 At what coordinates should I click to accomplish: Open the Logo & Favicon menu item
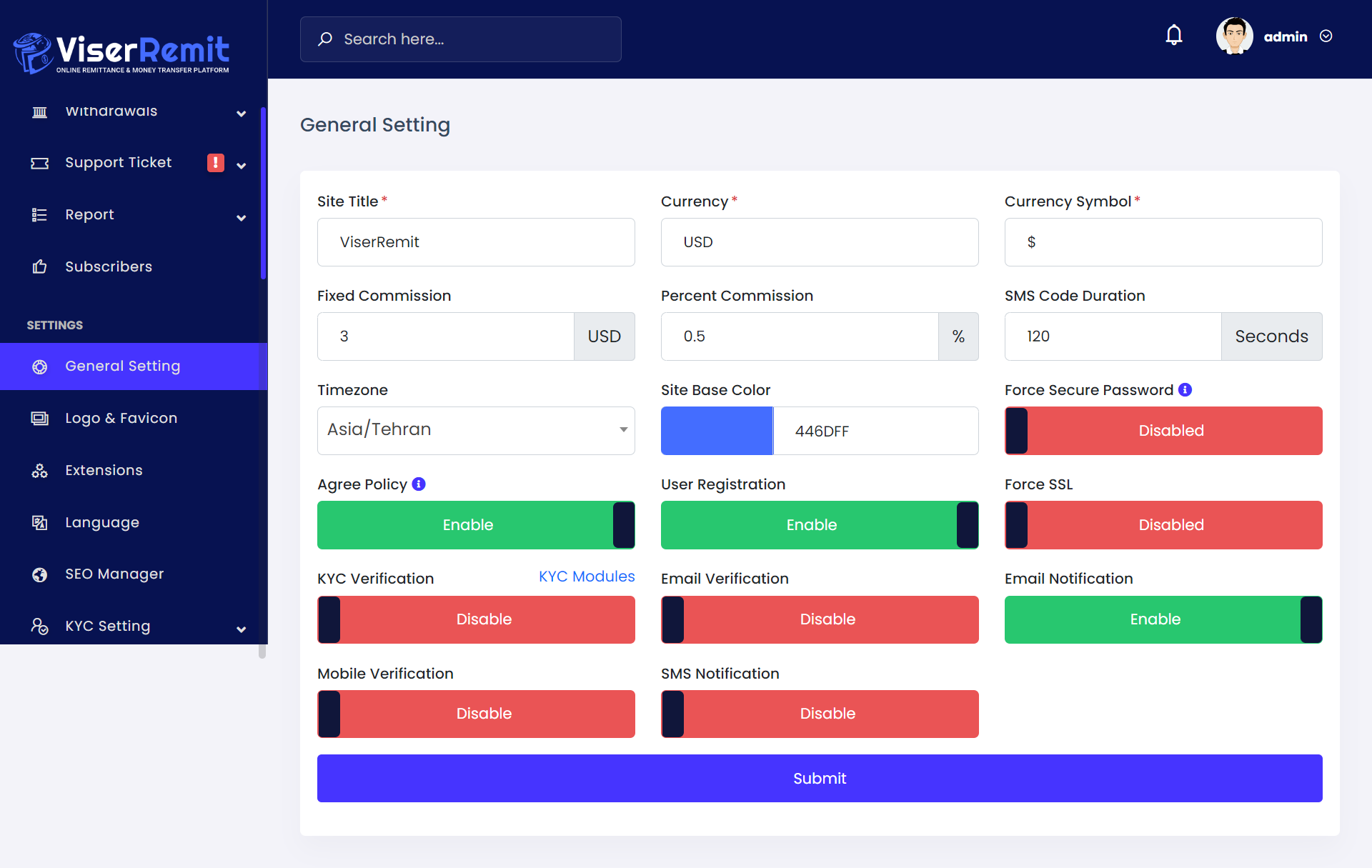[121, 418]
